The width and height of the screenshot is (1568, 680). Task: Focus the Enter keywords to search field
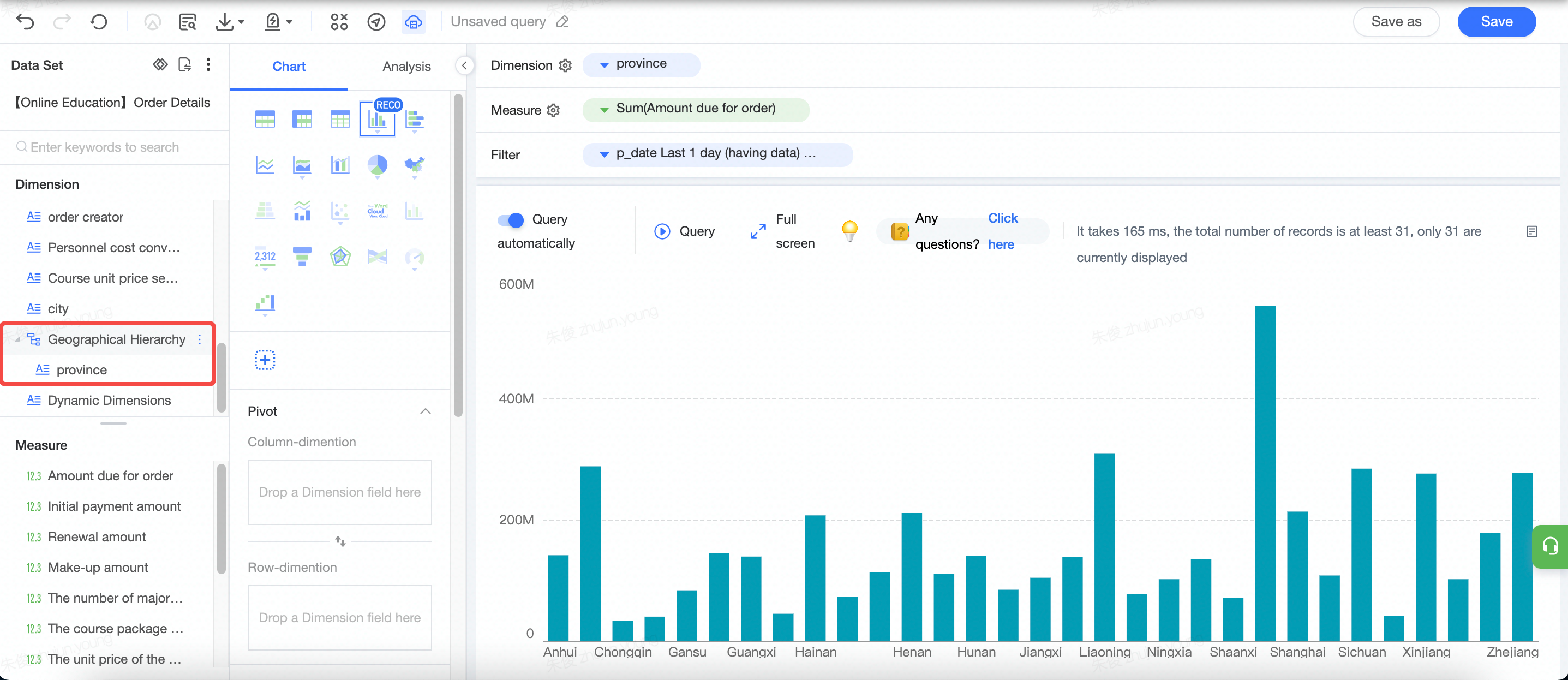pyautogui.click(x=115, y=147)
